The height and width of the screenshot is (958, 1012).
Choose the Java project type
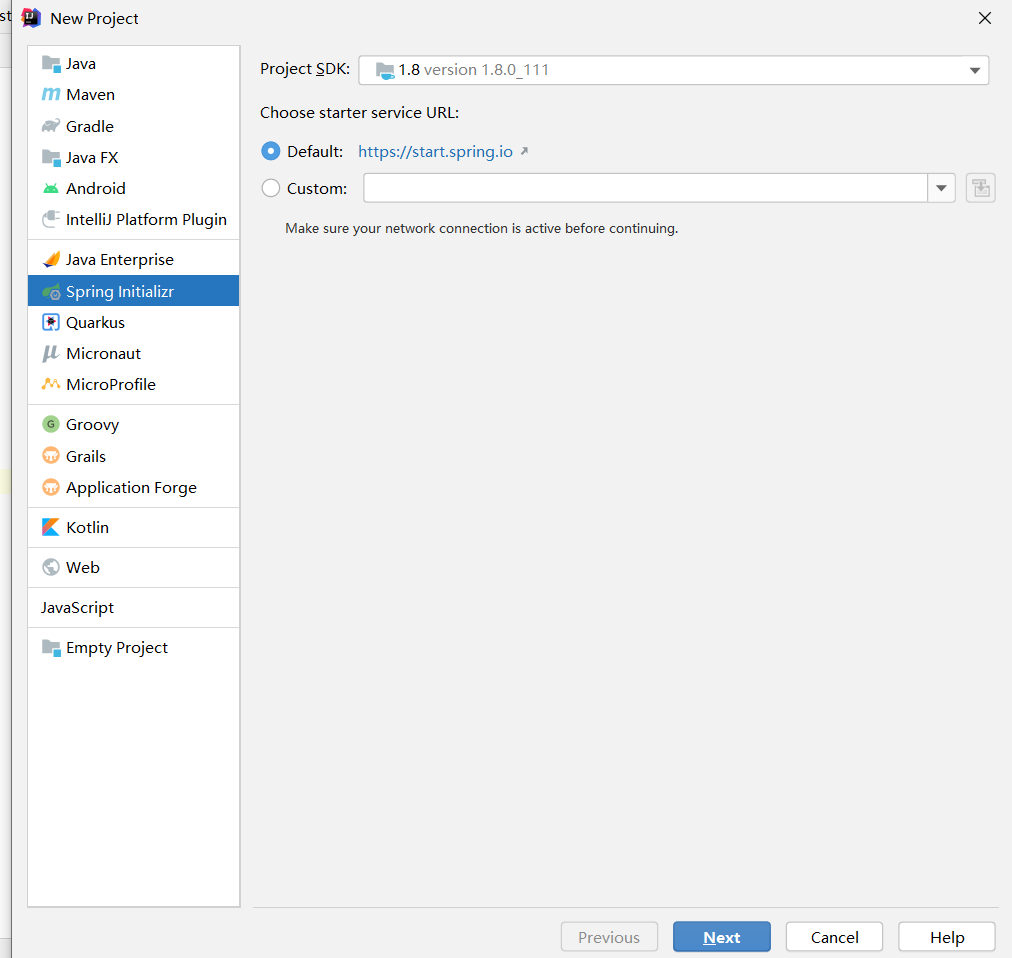[x=134, y=63]
